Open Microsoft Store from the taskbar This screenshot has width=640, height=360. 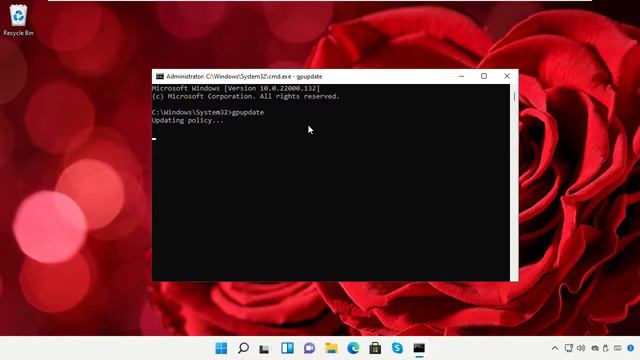tap(375, 348)
